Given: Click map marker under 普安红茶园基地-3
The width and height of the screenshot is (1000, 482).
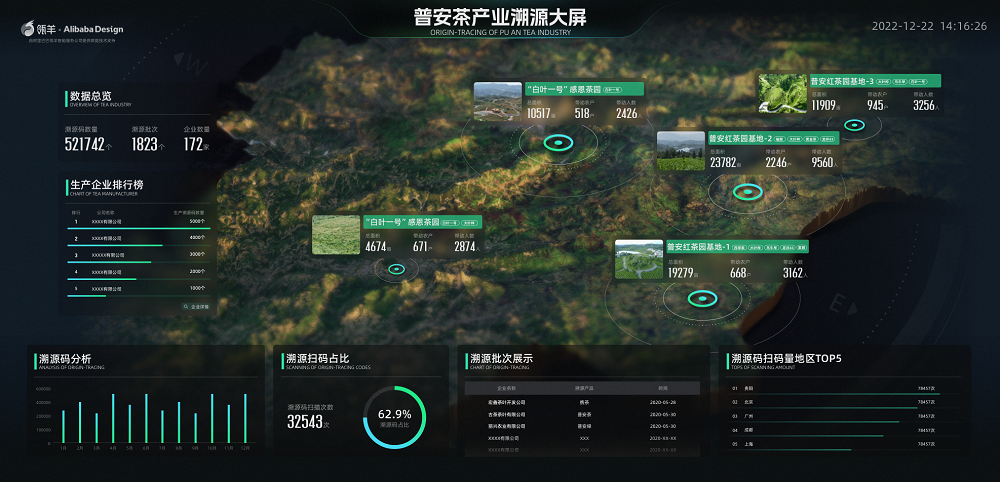Looking at the screenshot, I should [x=854, y=126].
